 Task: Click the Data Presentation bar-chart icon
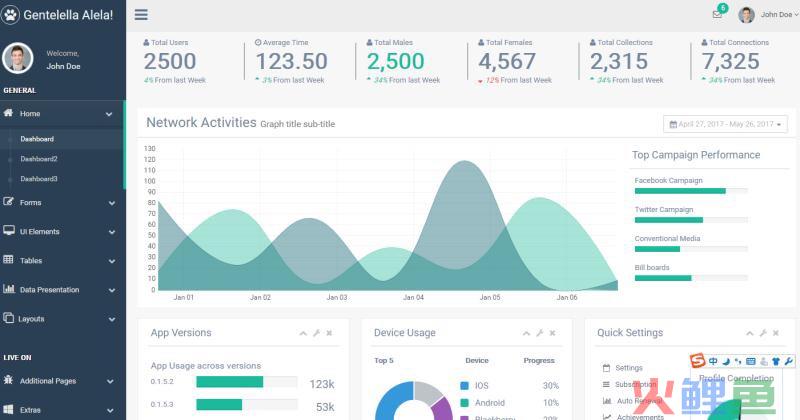pyautogui.click(x=9, y=289)
